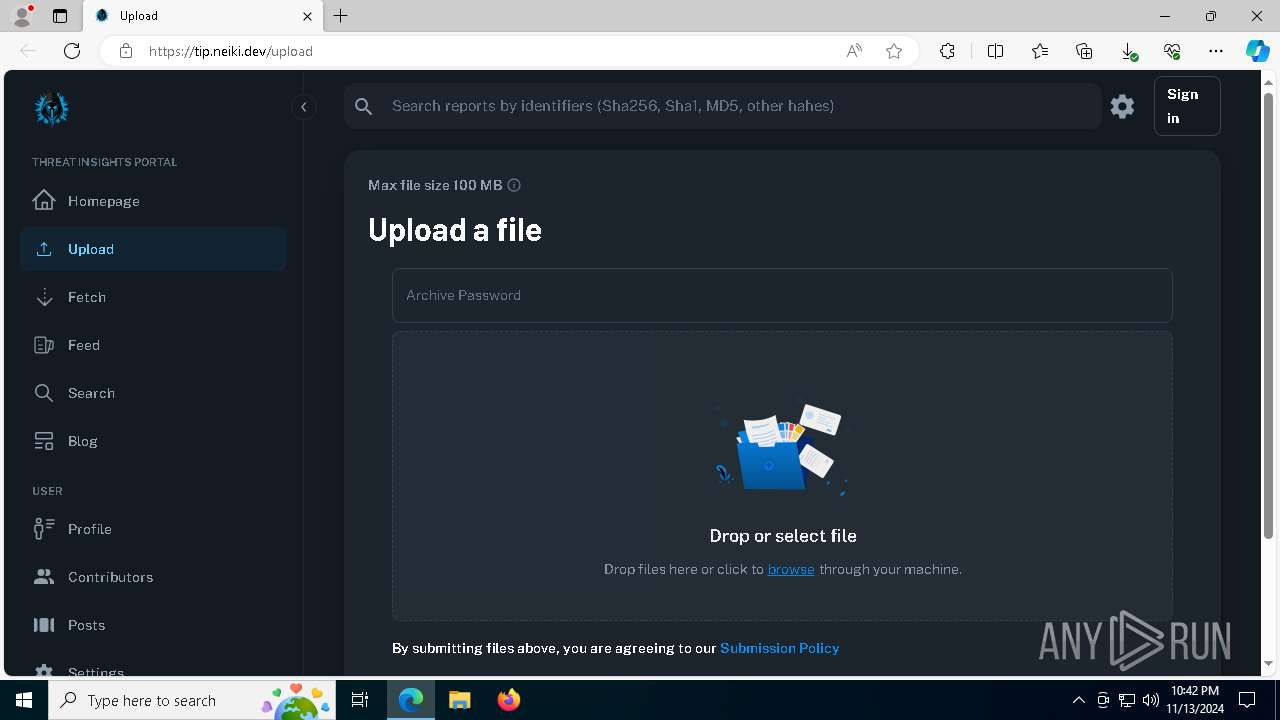
Task: Open Posts in the sidebar
Action: coord(153,625)
